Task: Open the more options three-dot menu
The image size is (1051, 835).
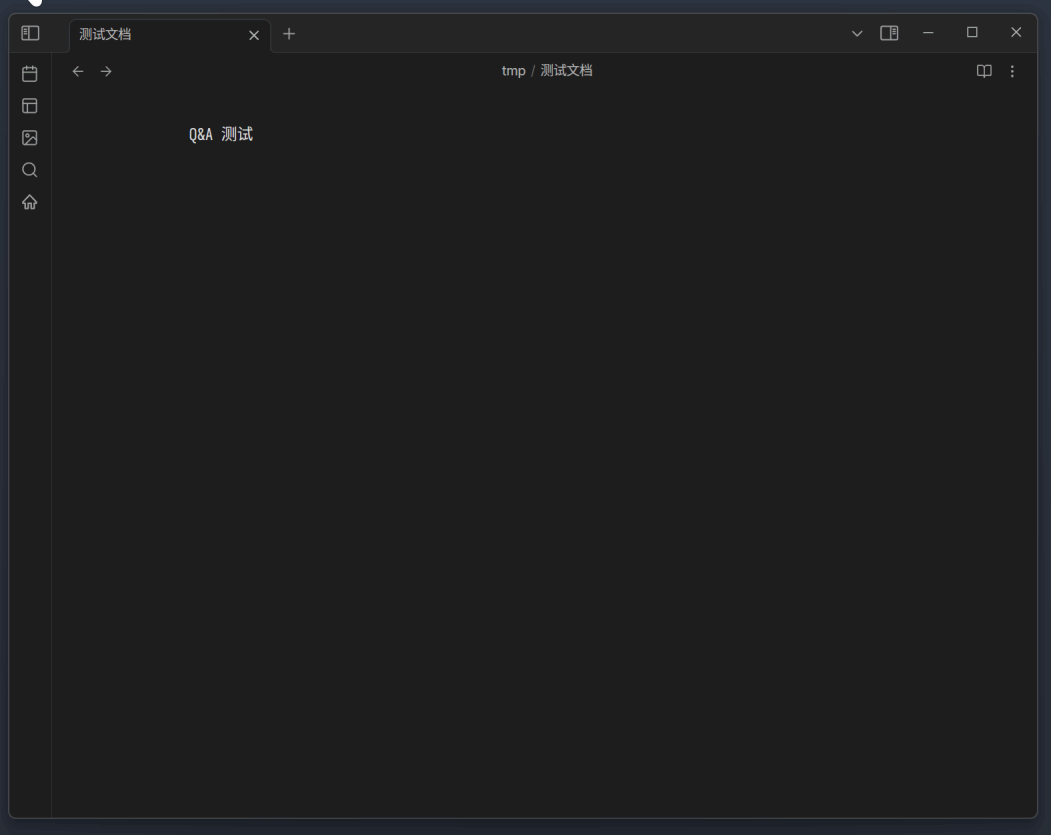Action: click(x=1012, y=71)
